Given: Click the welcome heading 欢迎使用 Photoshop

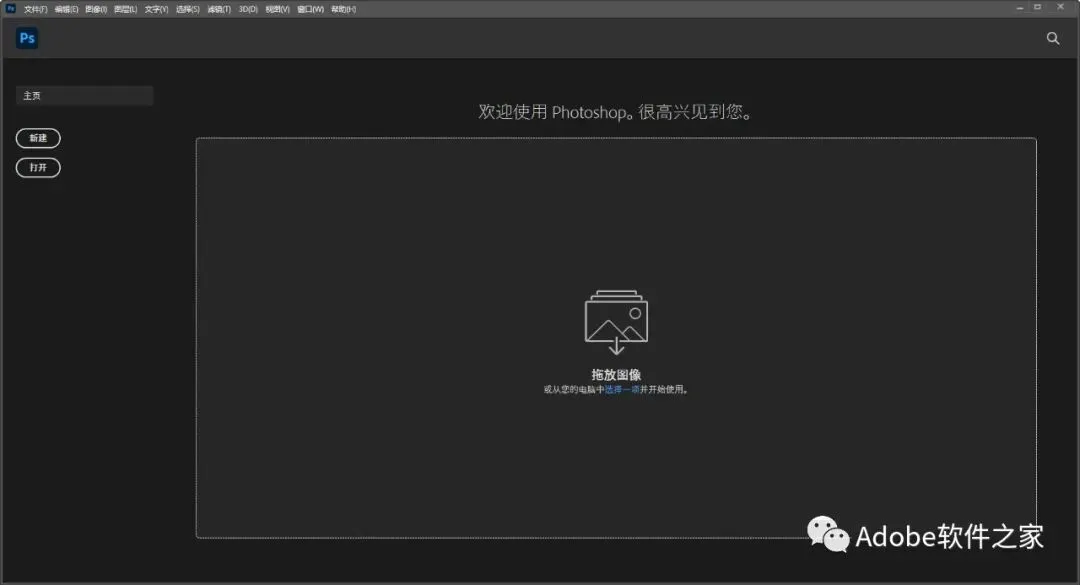Looking at the screenshot, I should [x=615, y=112].
